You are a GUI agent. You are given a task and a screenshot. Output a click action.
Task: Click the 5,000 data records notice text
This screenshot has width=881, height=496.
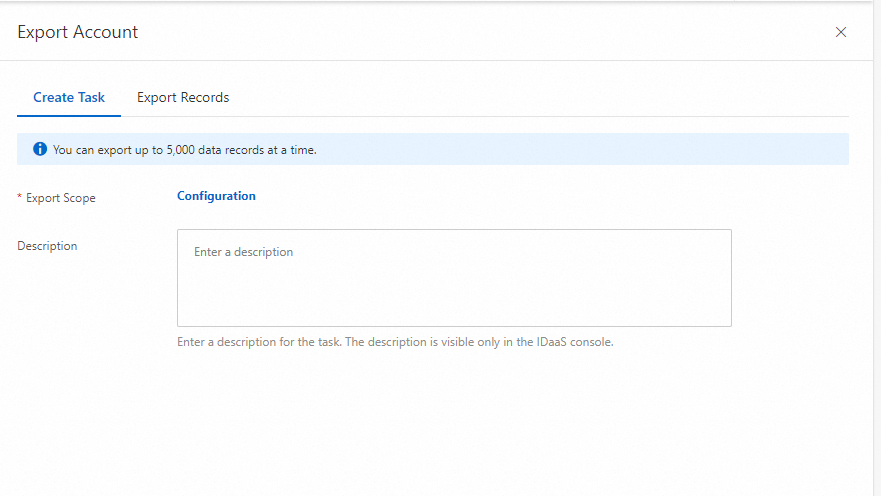pyautogui.click(x=185, y=150)
